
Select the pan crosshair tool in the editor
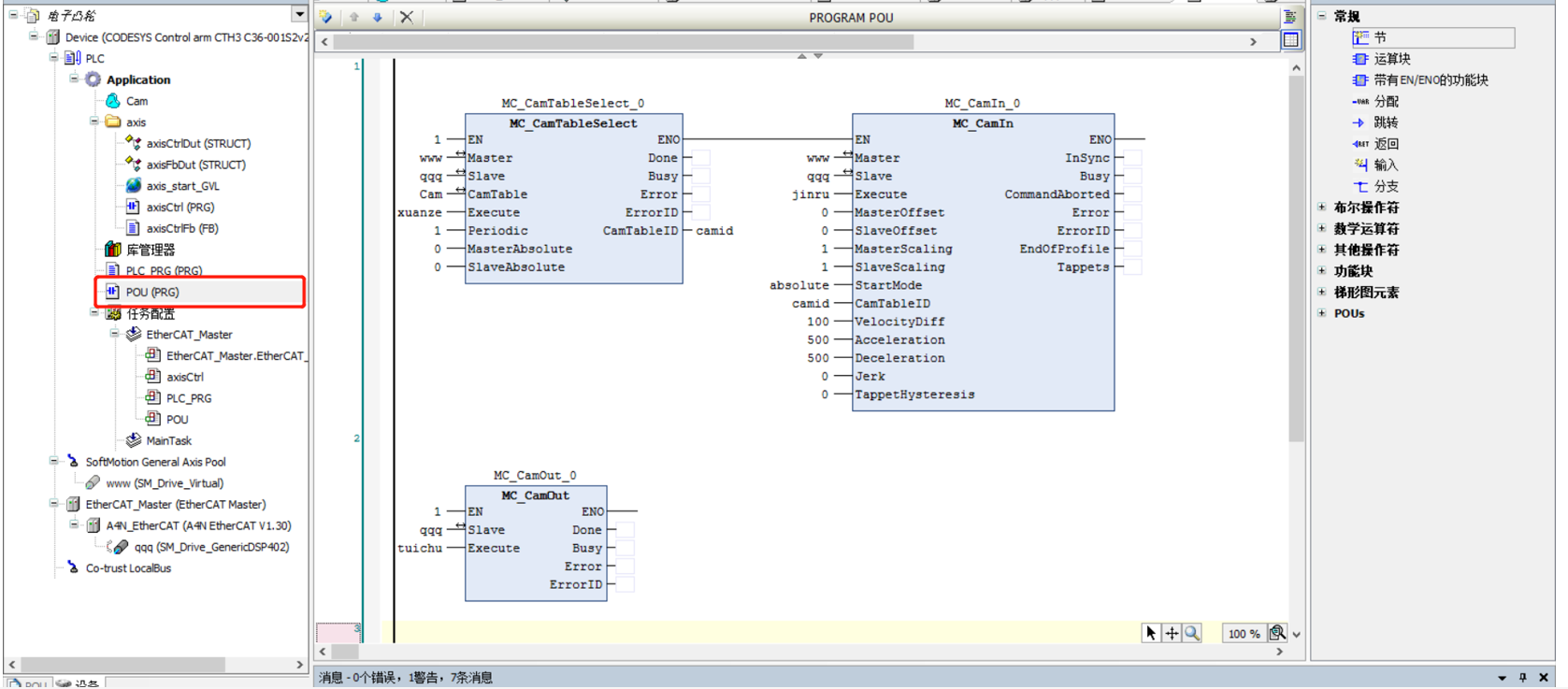click(1172, 633)
